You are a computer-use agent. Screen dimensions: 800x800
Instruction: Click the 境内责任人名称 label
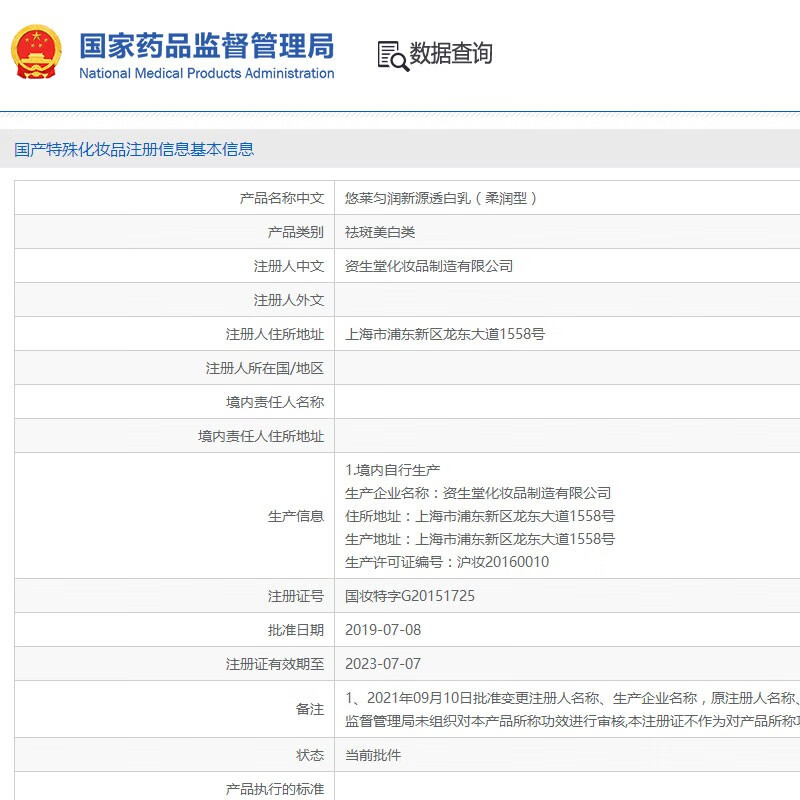pos(275,402)
